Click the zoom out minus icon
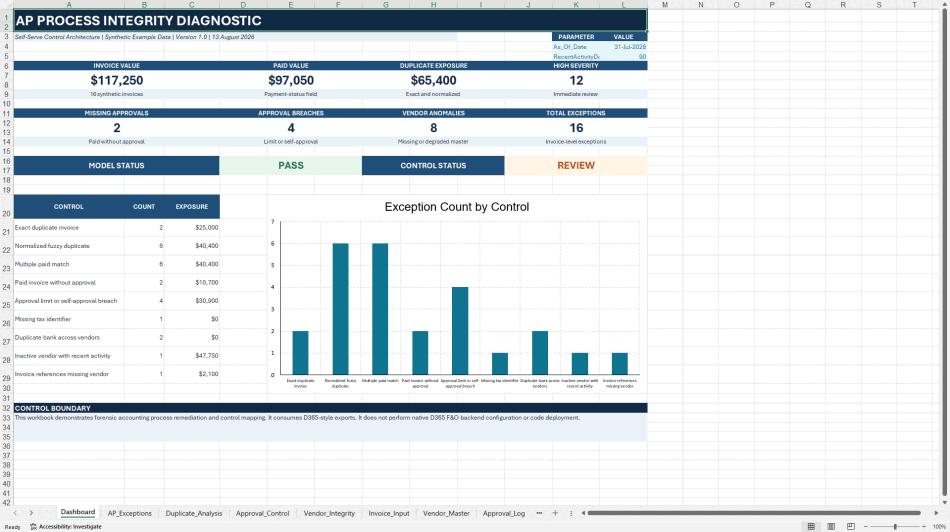The image size is (950, 532). point(866,527)
